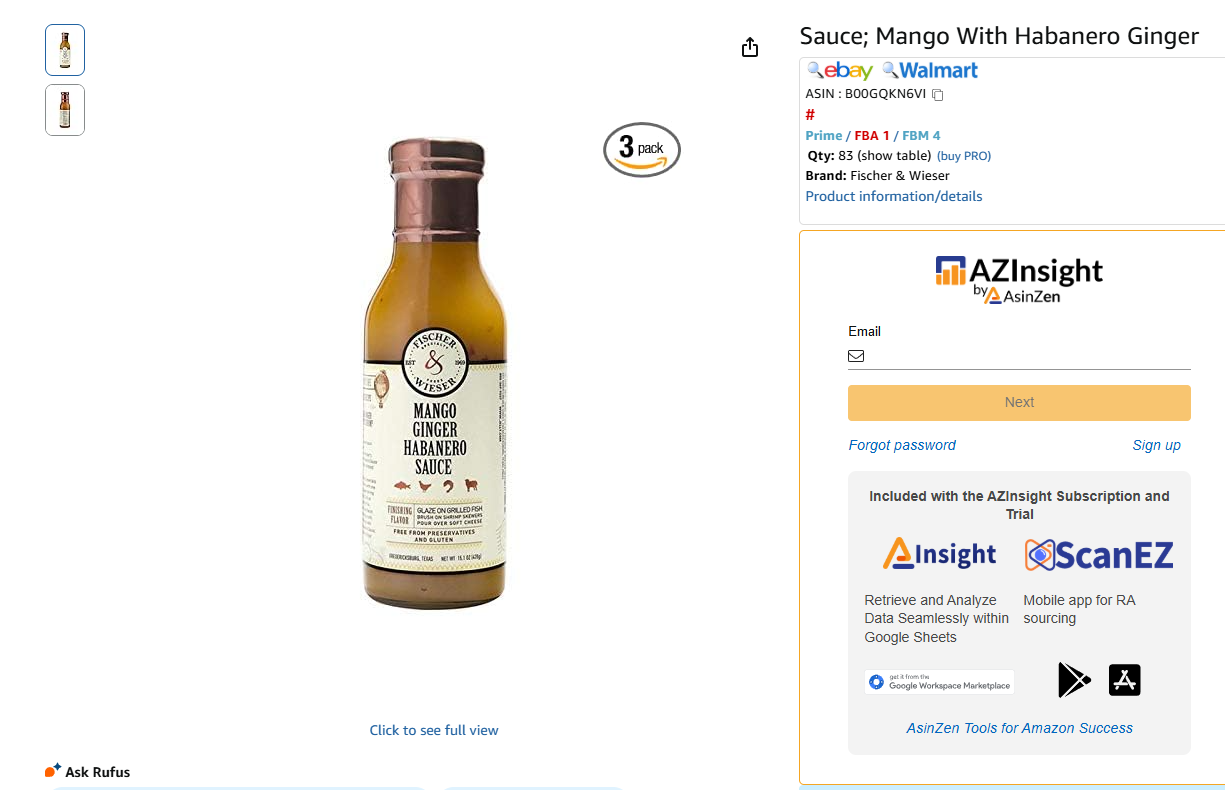Click the AZInsight by AsinZen logo
The image size is (1225, 790).
[x=1019, y=279]
